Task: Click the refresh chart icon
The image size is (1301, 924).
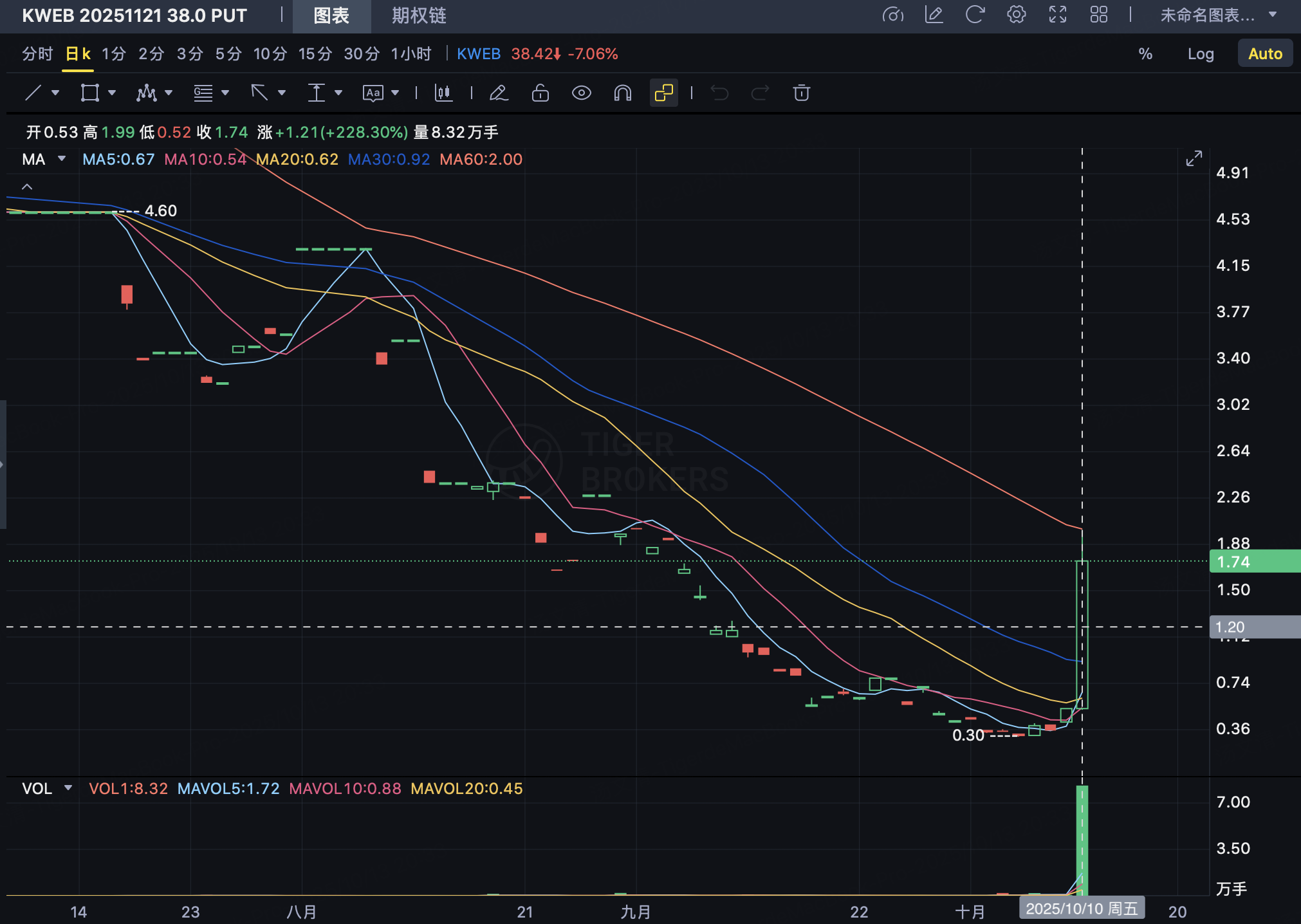Action: point(975,15)
